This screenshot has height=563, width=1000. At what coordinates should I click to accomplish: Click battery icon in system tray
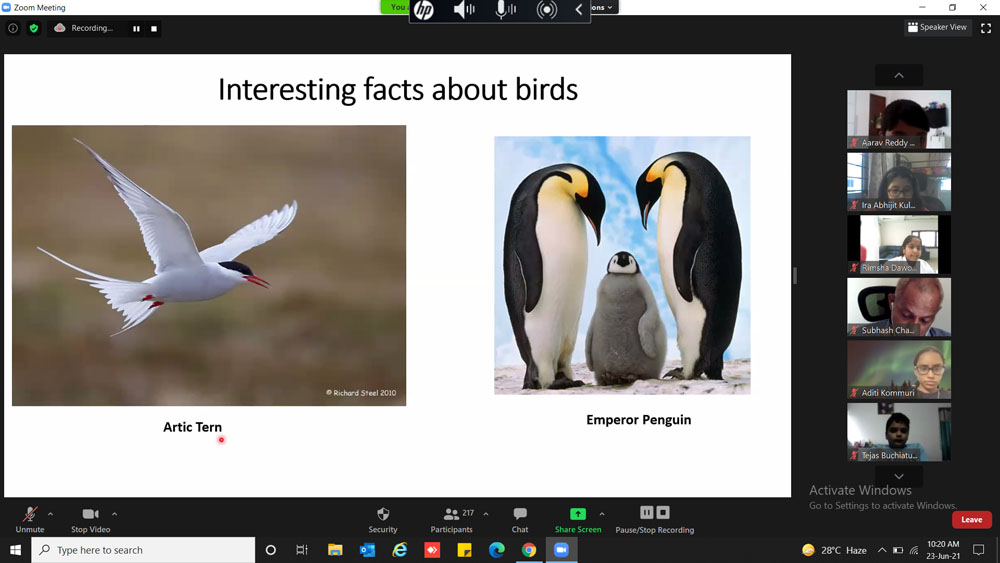[x=897, y=550]
